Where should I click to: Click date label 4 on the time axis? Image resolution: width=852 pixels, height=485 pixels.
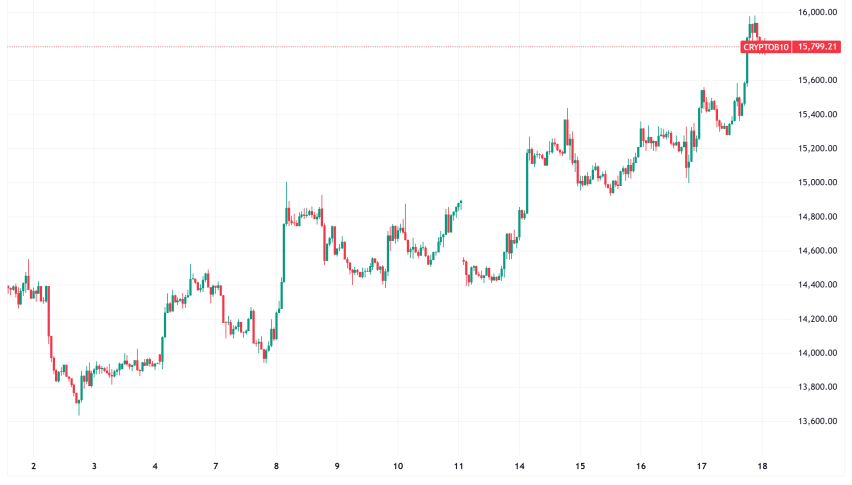[155, 466]
